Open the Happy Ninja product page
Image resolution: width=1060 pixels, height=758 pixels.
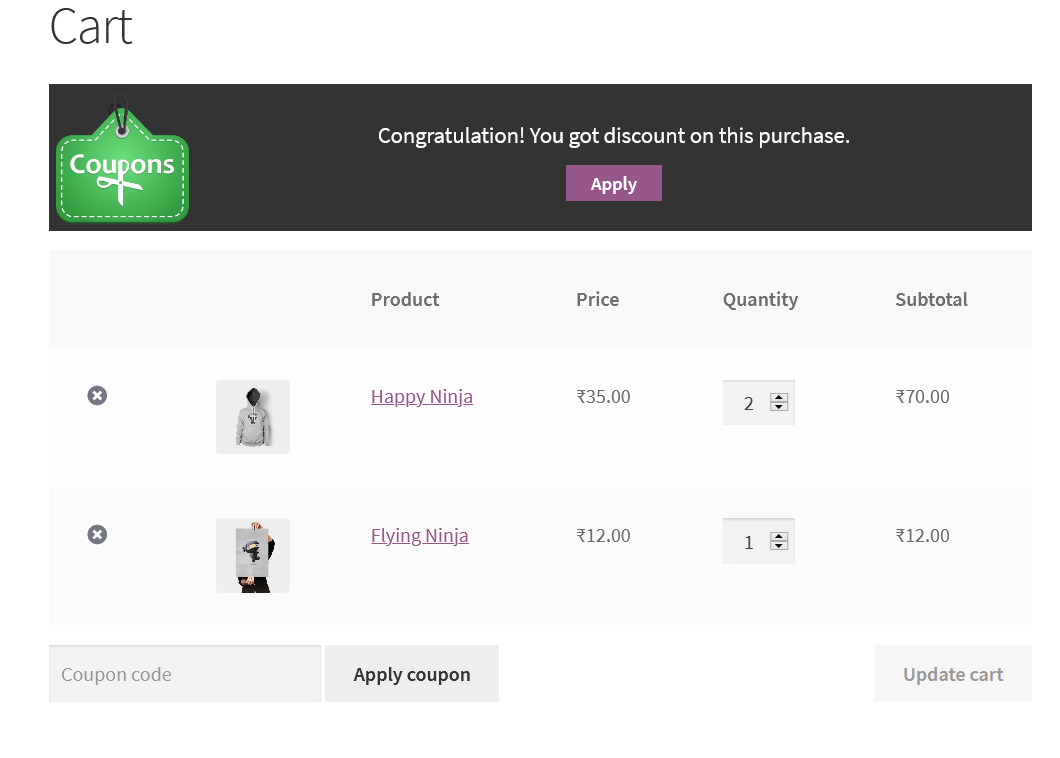(421, 396)
